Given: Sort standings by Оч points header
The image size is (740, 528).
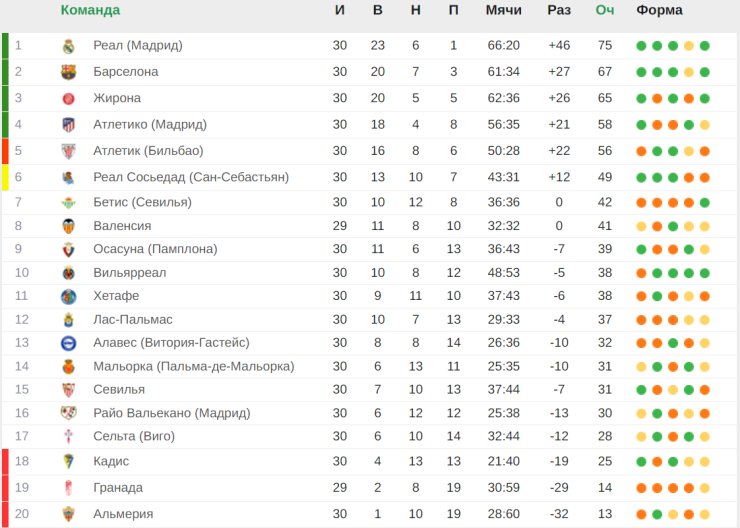Looking at the screenshot, I should coord(605,10).
